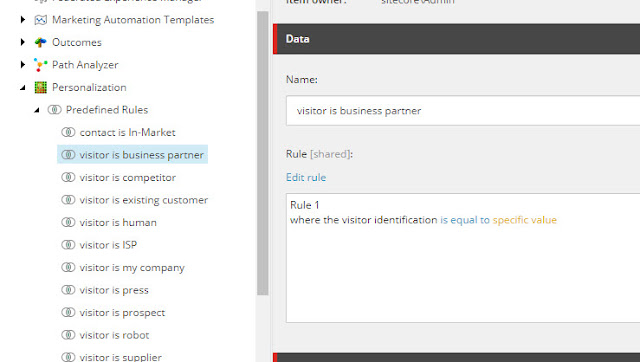Click the rule icon beside visitor is ISP
Viewport: 640px width, 362px height.
tap(68, 244)
